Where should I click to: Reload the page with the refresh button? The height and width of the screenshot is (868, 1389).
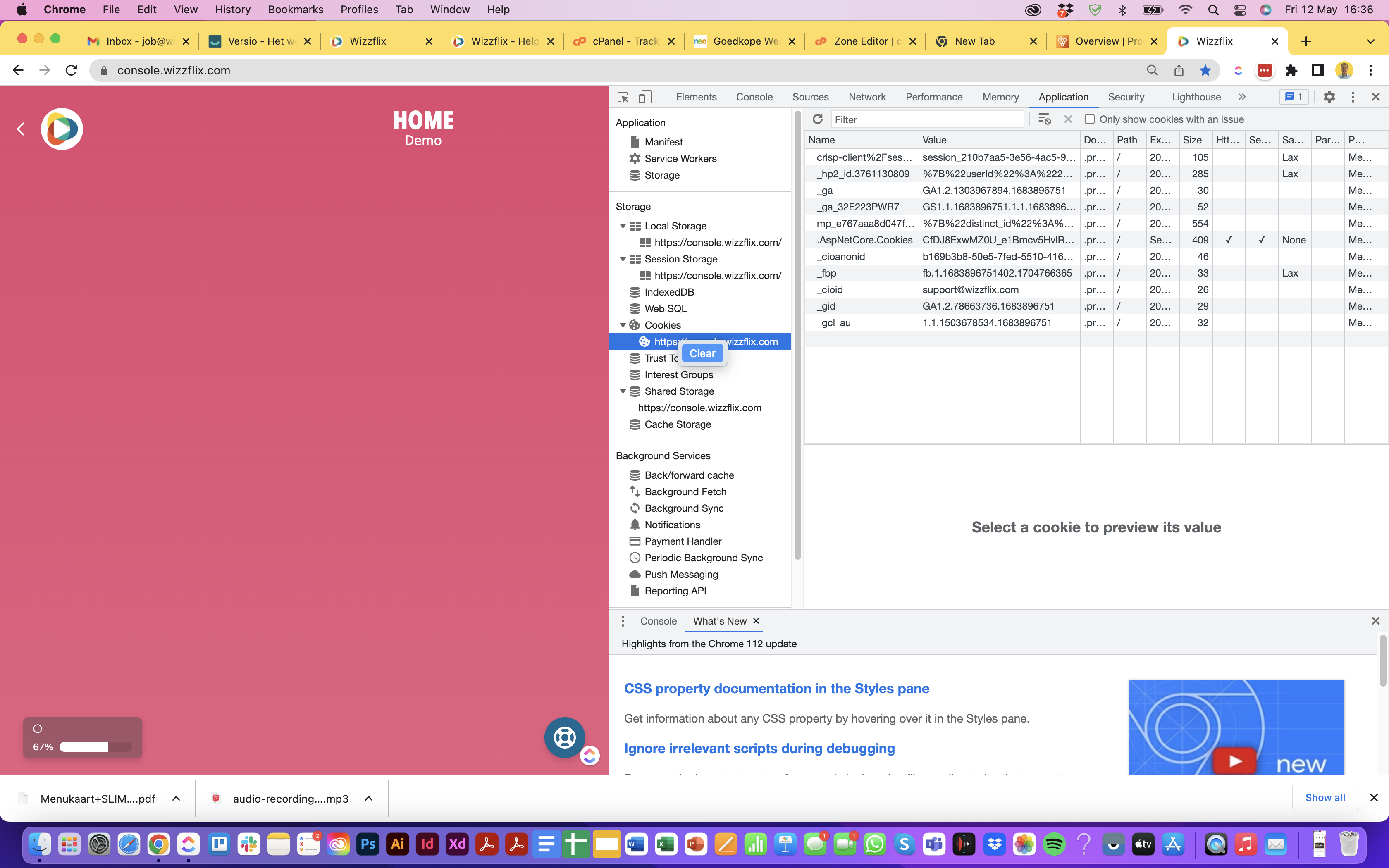point(71,70)
